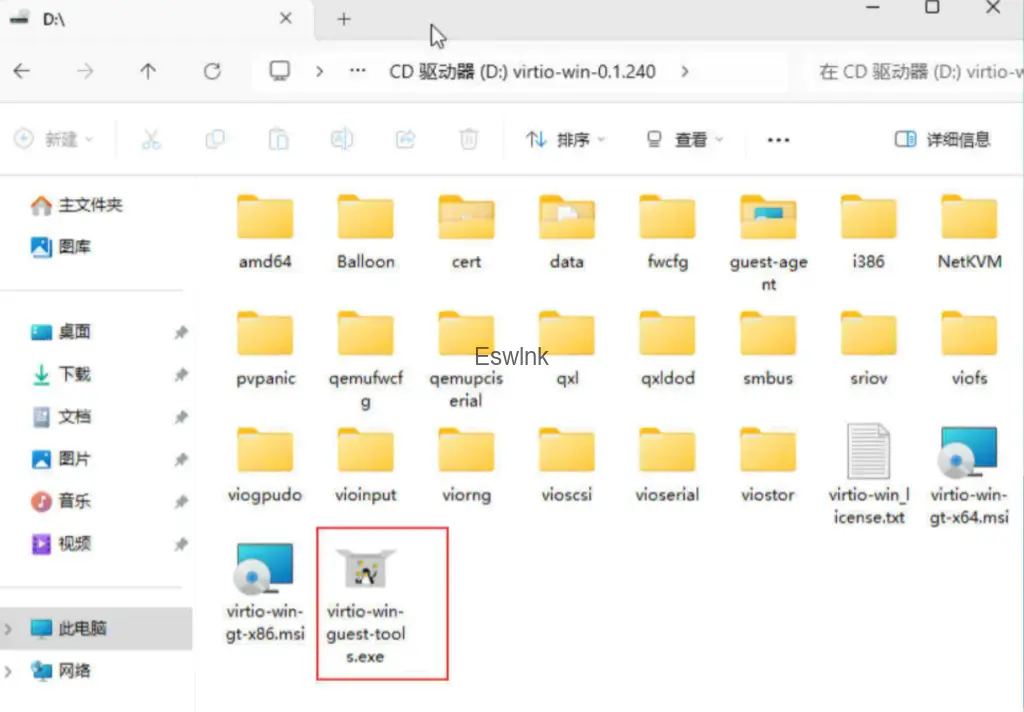Expand the 此电脑 tree node

coord(9,629)
